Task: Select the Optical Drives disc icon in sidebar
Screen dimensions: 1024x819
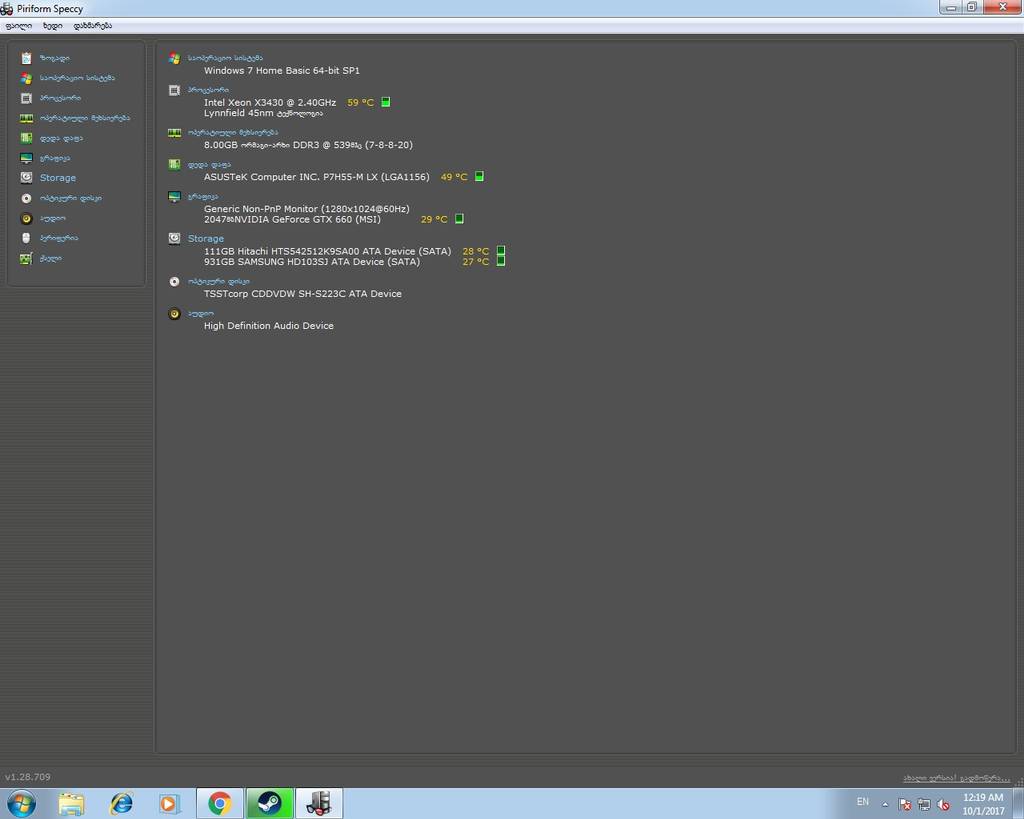Action: [26, 198]
